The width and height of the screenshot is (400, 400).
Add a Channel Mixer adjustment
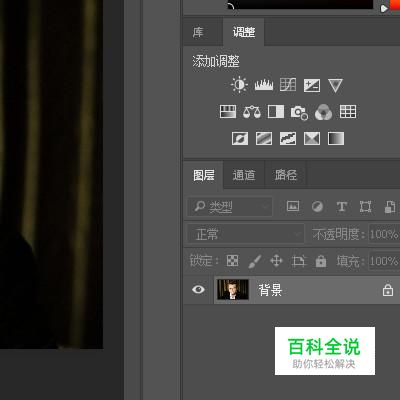[x=323, y=112]
